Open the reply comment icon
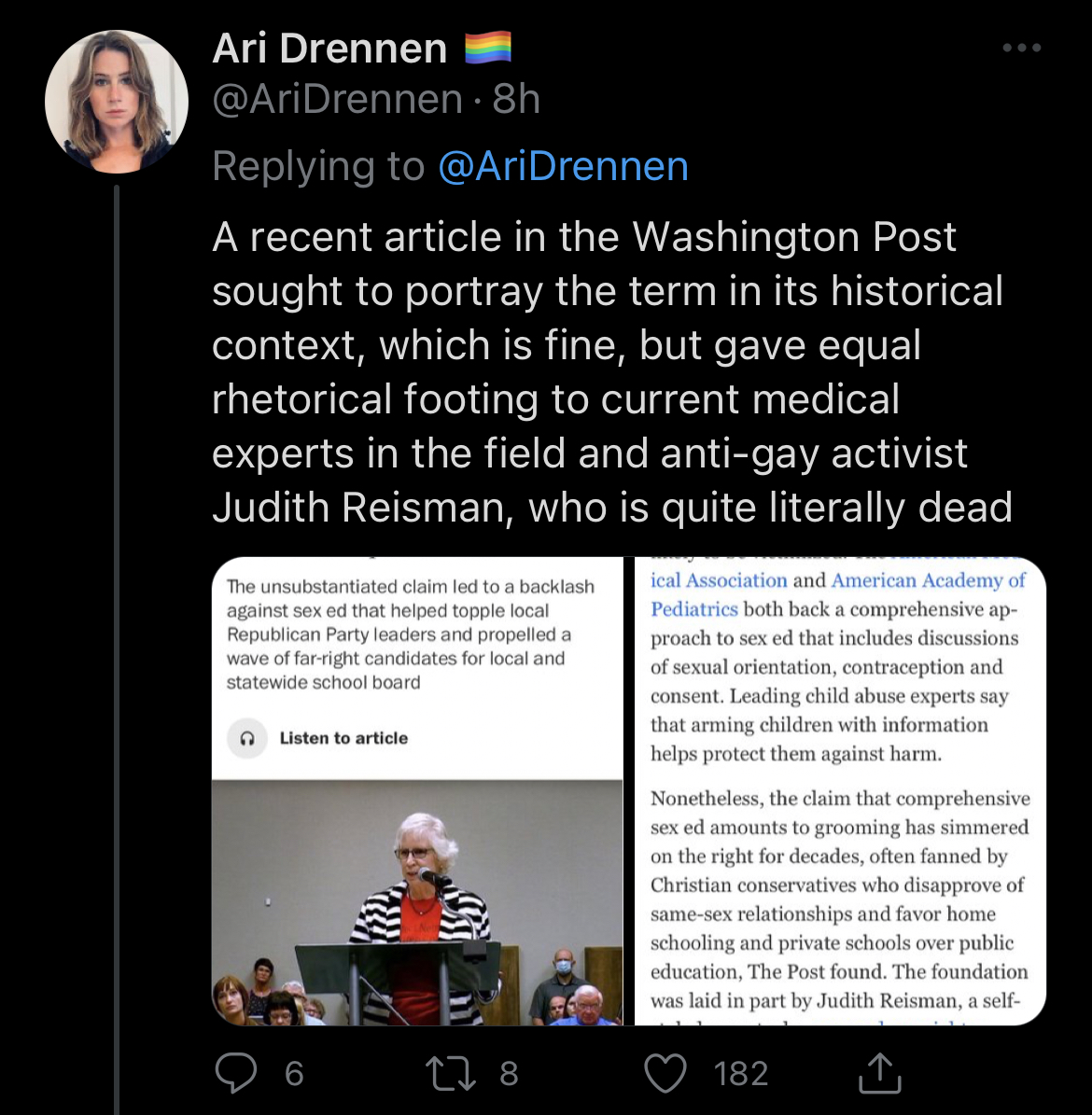 [x=236, y=1072]
